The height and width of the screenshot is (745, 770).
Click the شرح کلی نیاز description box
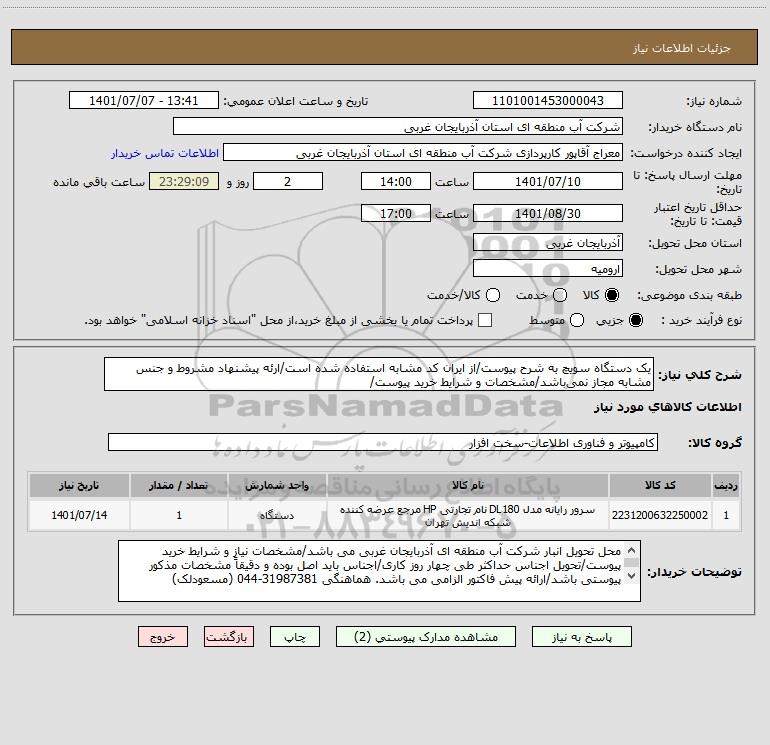click(379, 375)
